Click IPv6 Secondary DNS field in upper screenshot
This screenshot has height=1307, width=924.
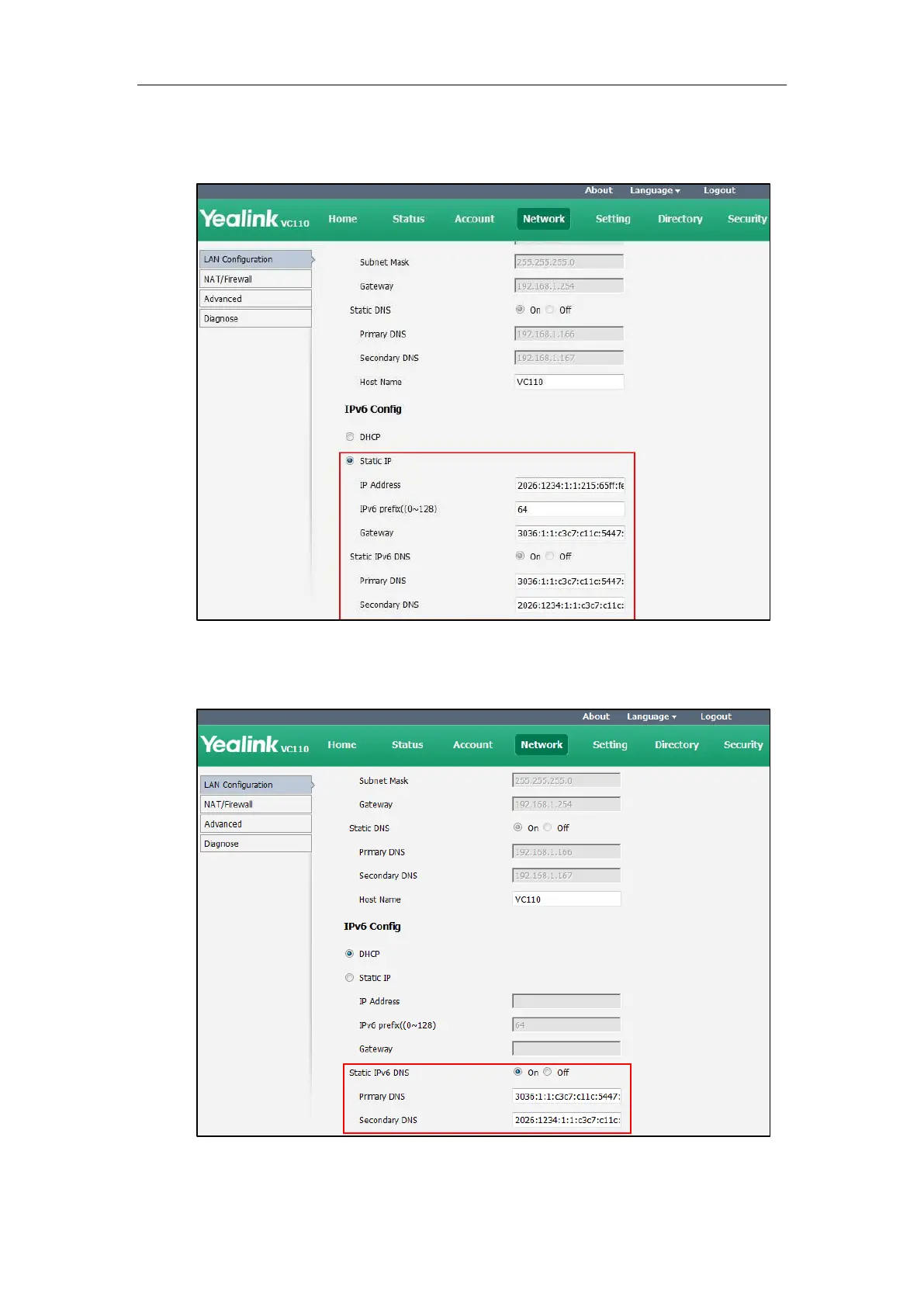pos(569,605)
